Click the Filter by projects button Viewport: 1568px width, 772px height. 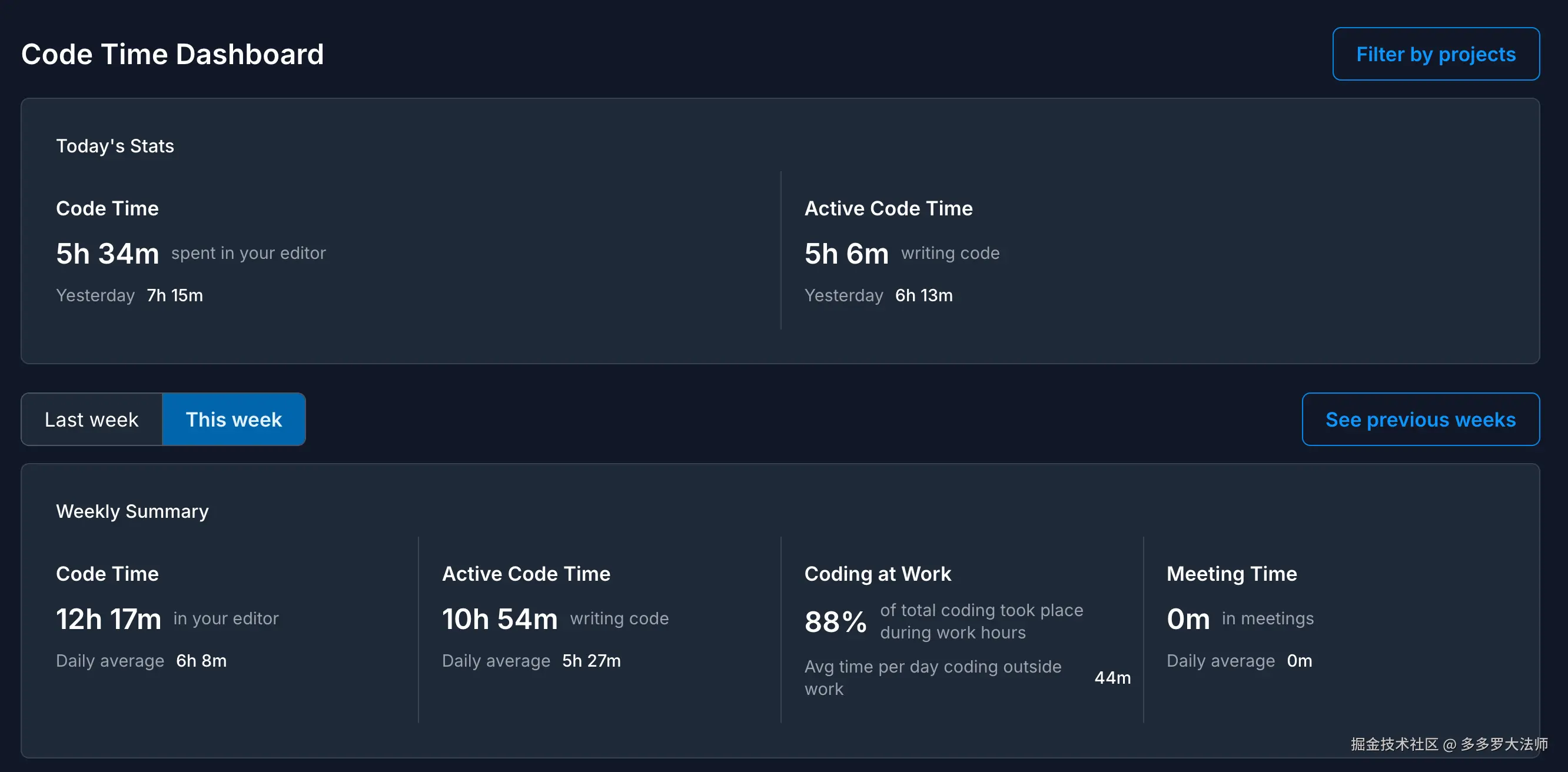[x=1436, y=54]
